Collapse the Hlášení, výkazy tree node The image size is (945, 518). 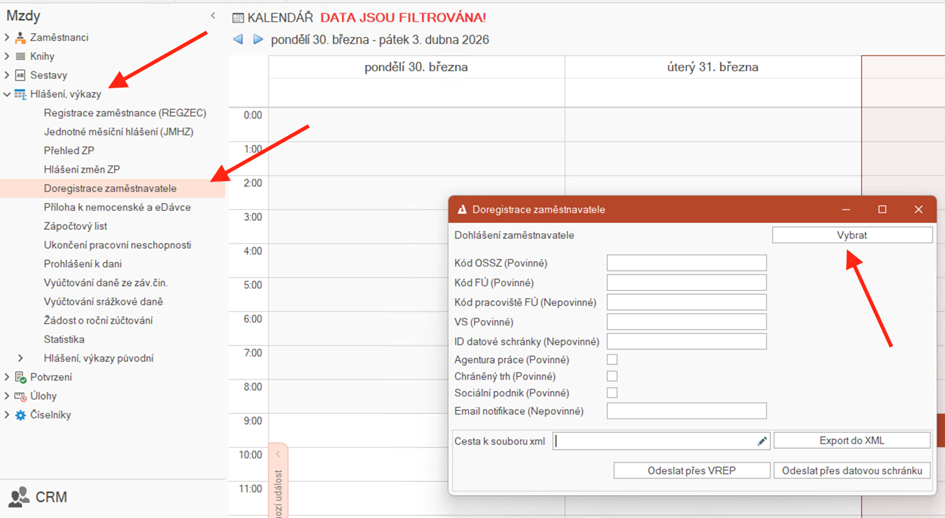tap(7, 95)
